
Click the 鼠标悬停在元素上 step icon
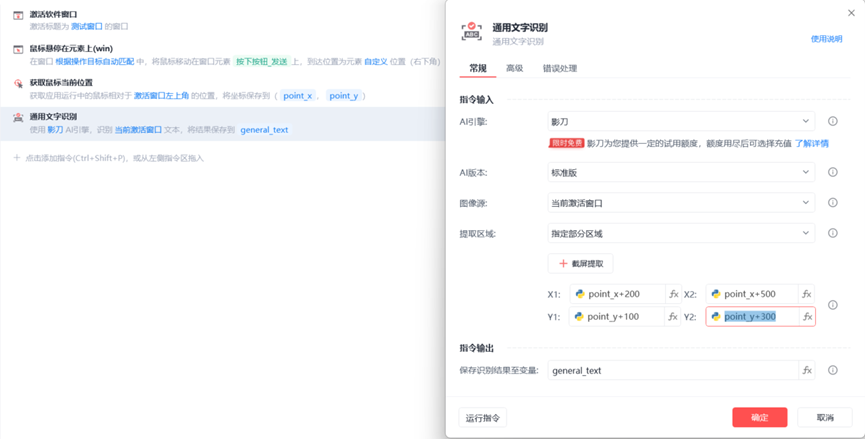point(18,49)
